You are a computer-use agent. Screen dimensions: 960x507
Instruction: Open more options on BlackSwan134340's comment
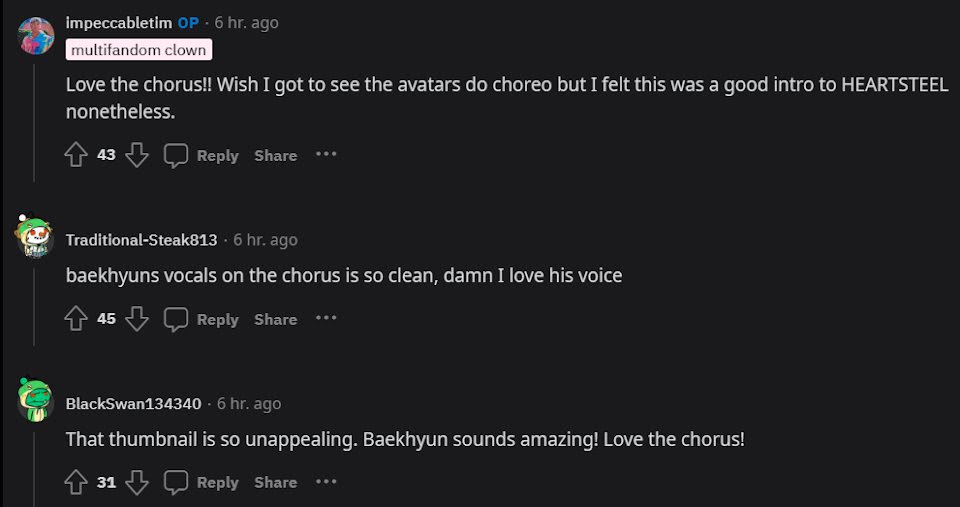point(326,482)
